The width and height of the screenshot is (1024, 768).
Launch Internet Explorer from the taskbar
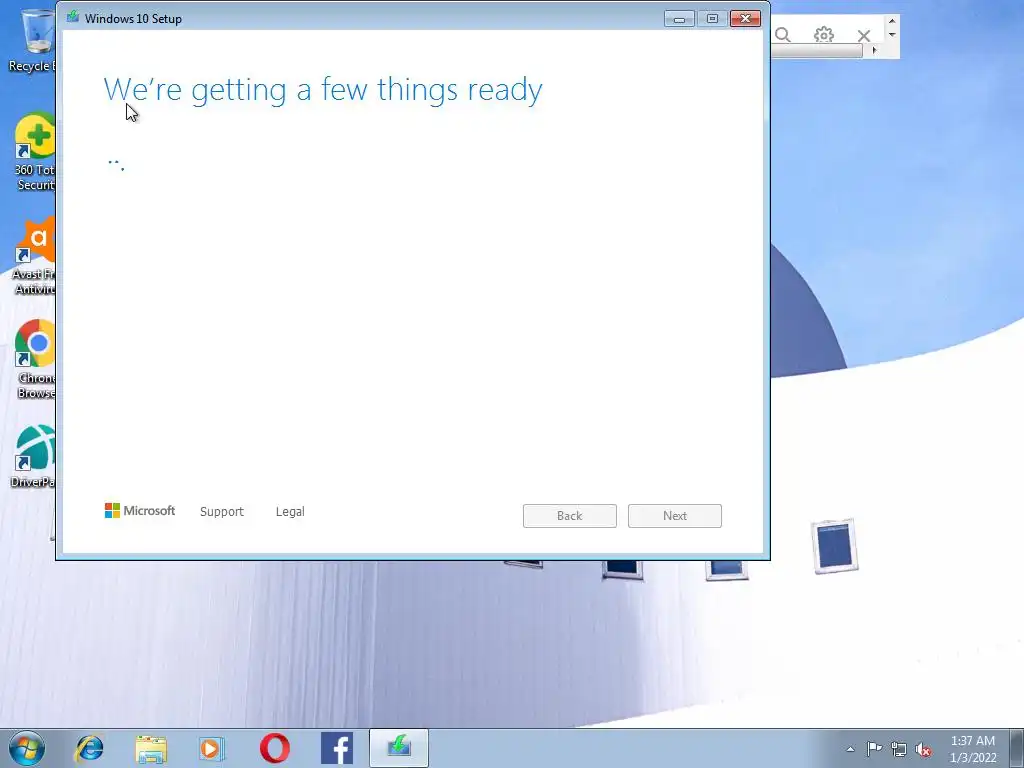(89, 748)
